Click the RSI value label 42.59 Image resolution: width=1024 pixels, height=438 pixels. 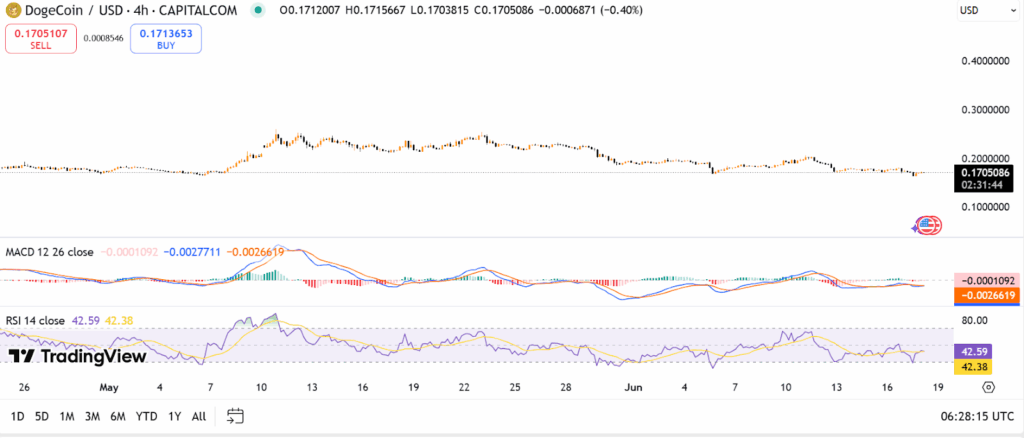click(974, 351)
